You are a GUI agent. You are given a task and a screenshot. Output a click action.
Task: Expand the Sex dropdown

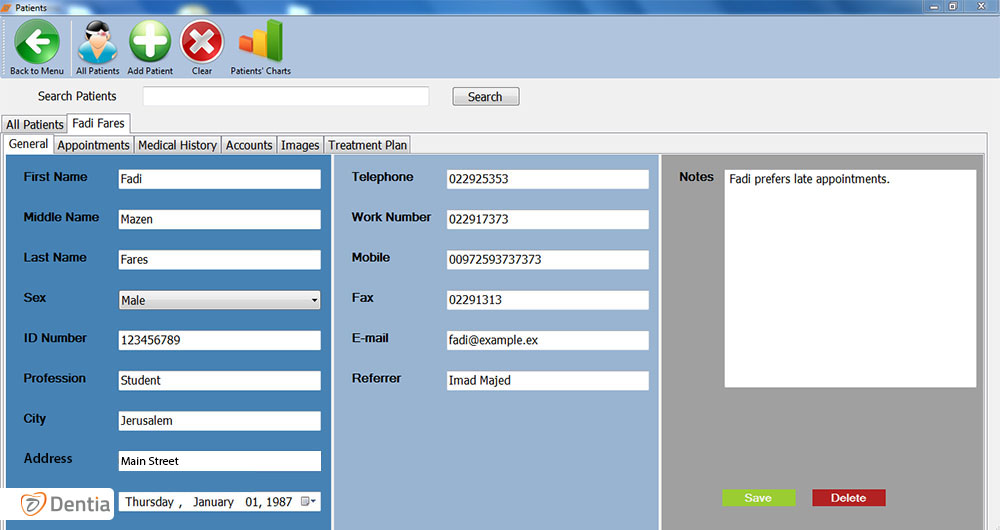[313, 300]
